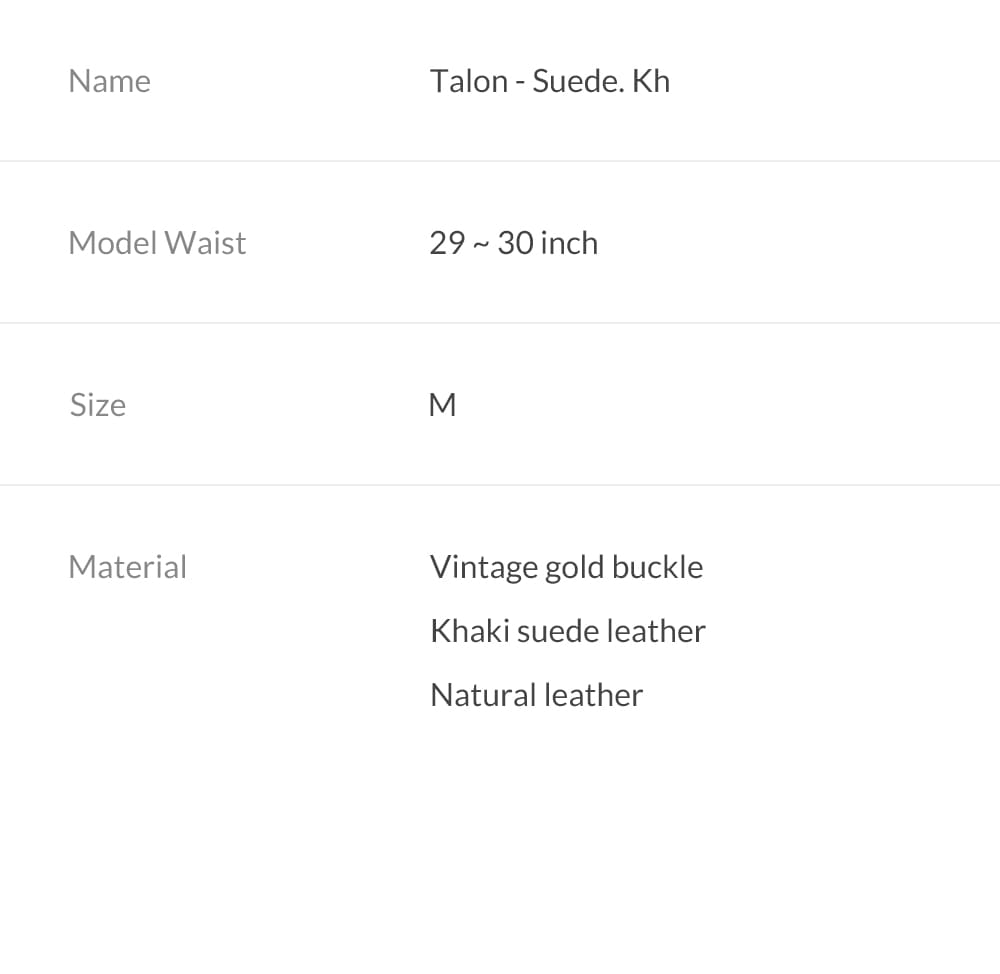The height and width of the screenshot is (974, 1000).
Task: Click the divider line below the Size row
Action: 500,485
